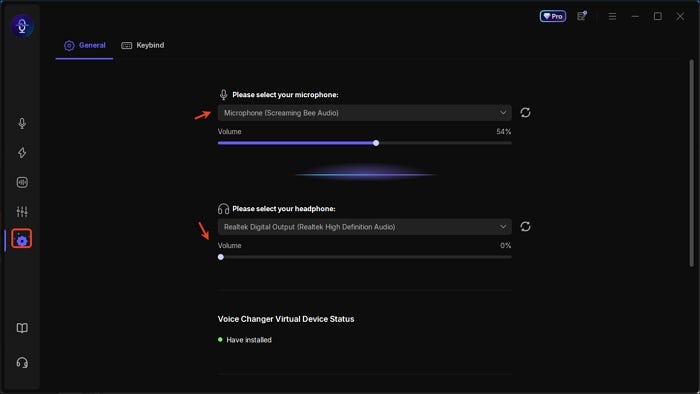Click the headphone volume slider handle
This screenshot has height=394, width=700.
pos(221,257)
